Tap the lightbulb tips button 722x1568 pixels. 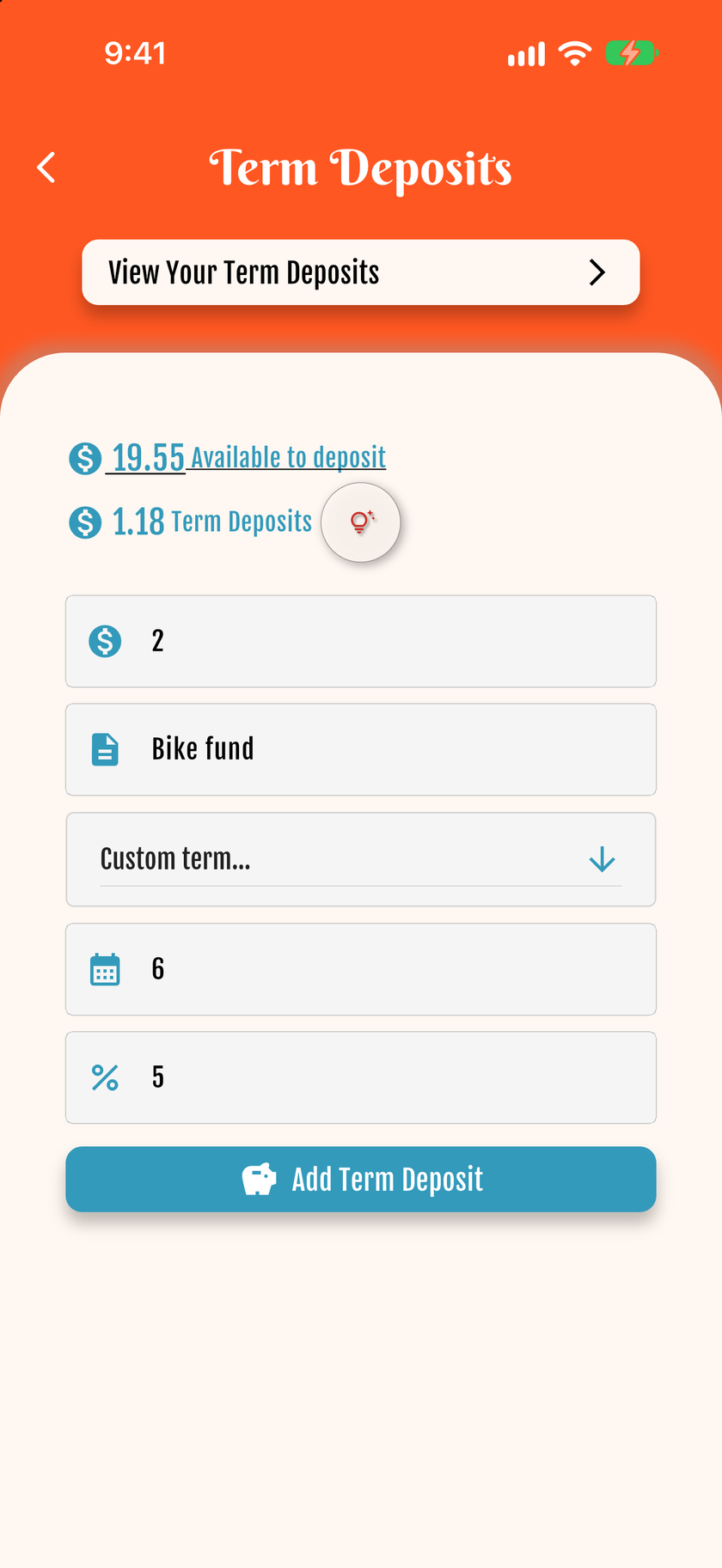click(x=361, y=522)
